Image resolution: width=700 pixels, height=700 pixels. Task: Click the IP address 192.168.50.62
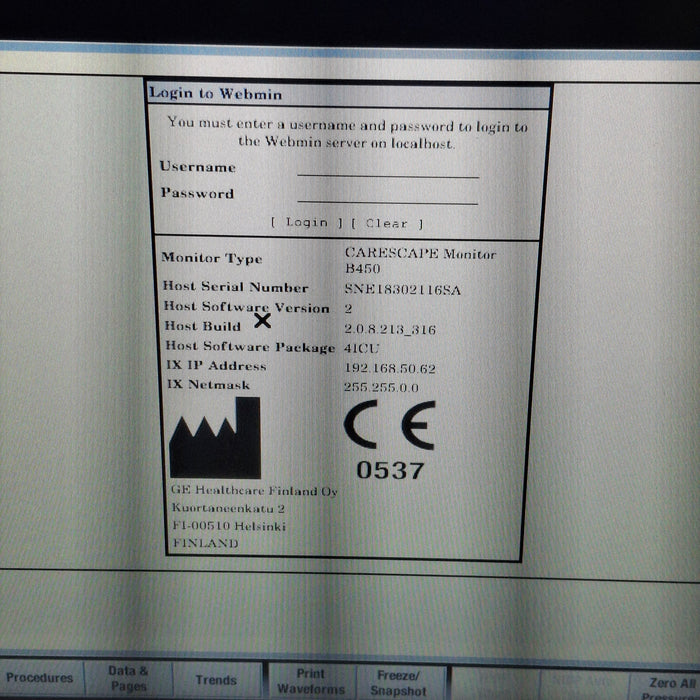(x=390, y=368)
